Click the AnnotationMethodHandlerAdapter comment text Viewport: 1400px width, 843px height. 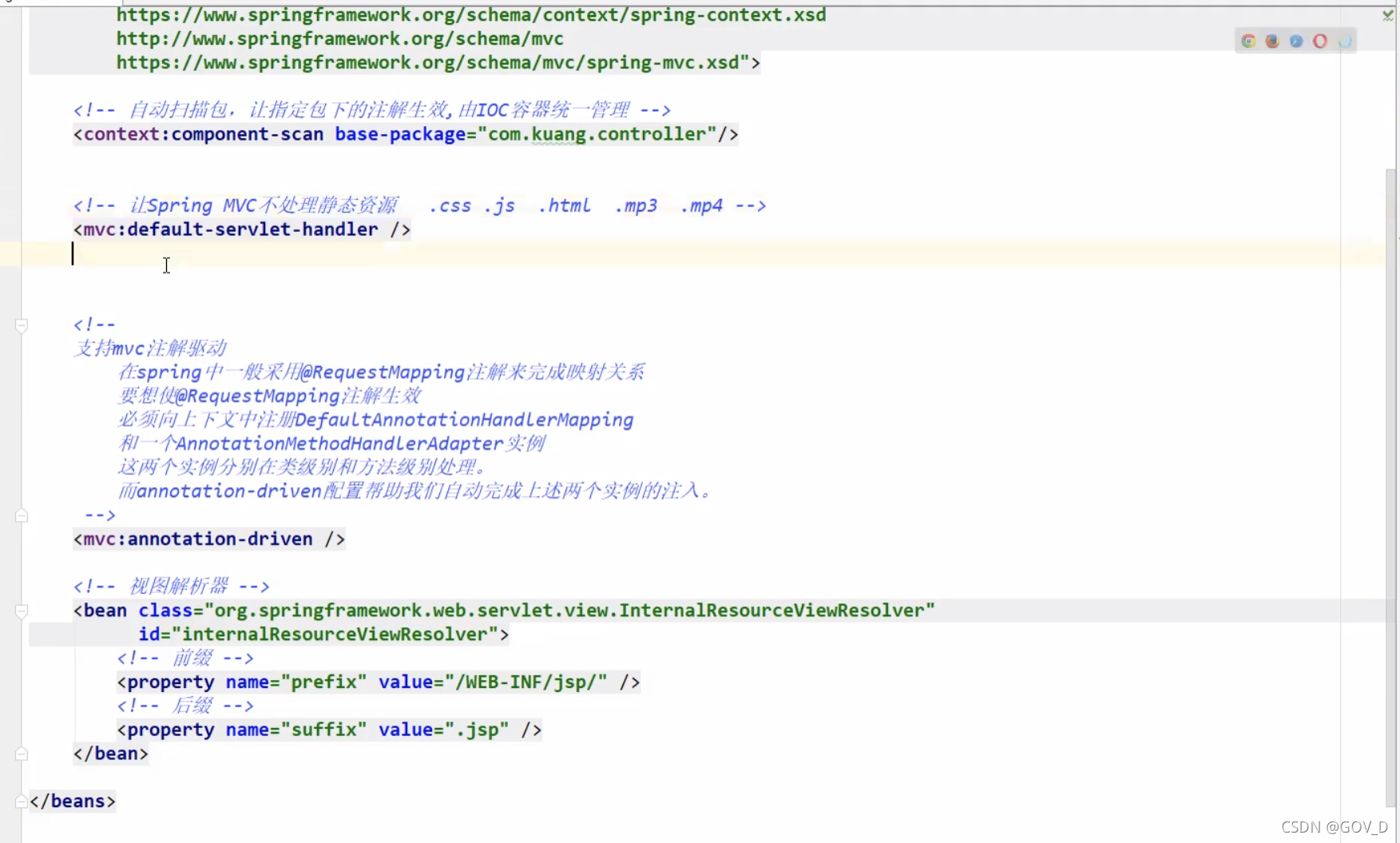339,444
